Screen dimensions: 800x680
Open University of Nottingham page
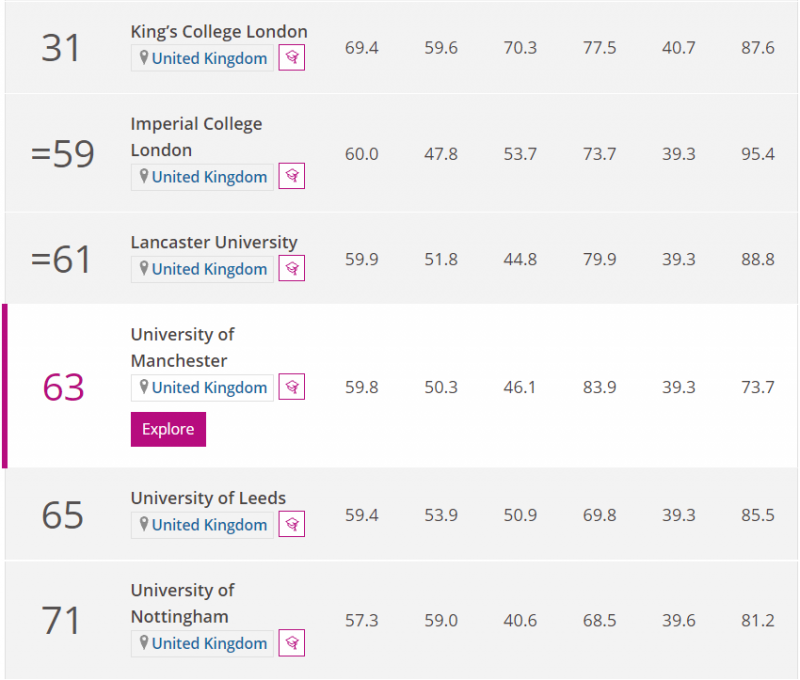coord(183,603)
